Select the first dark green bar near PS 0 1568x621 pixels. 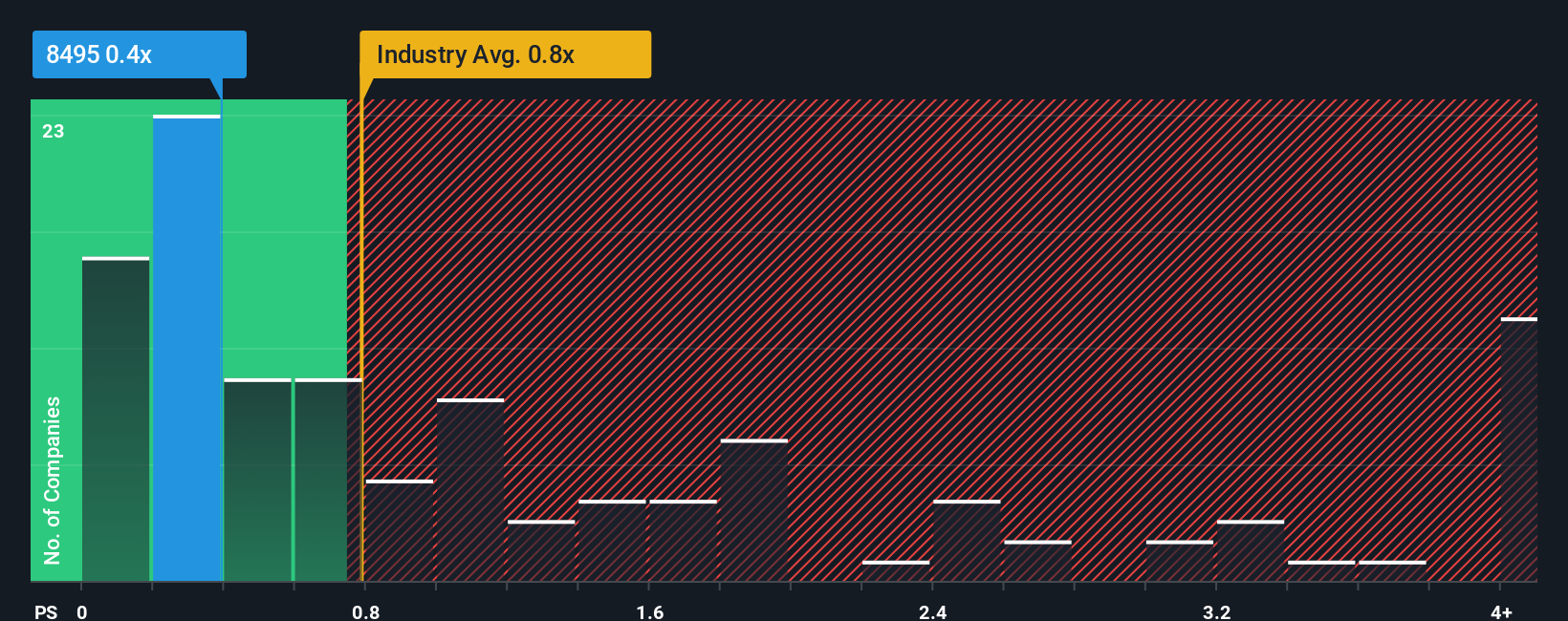pyautogui.click(x=116, y=418)
